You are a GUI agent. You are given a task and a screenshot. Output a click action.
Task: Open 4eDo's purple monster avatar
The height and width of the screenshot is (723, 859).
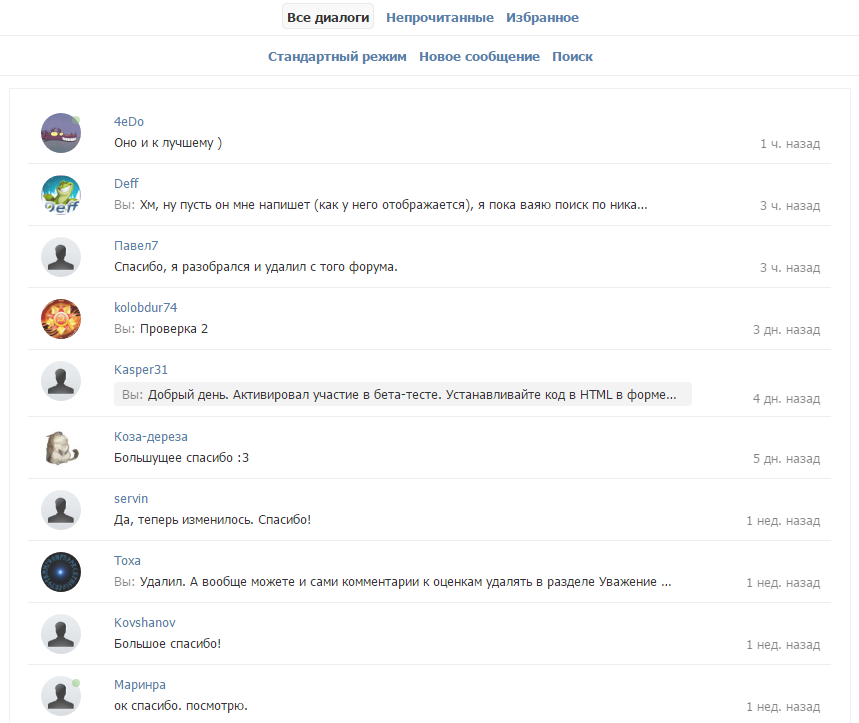click(61, 133)
